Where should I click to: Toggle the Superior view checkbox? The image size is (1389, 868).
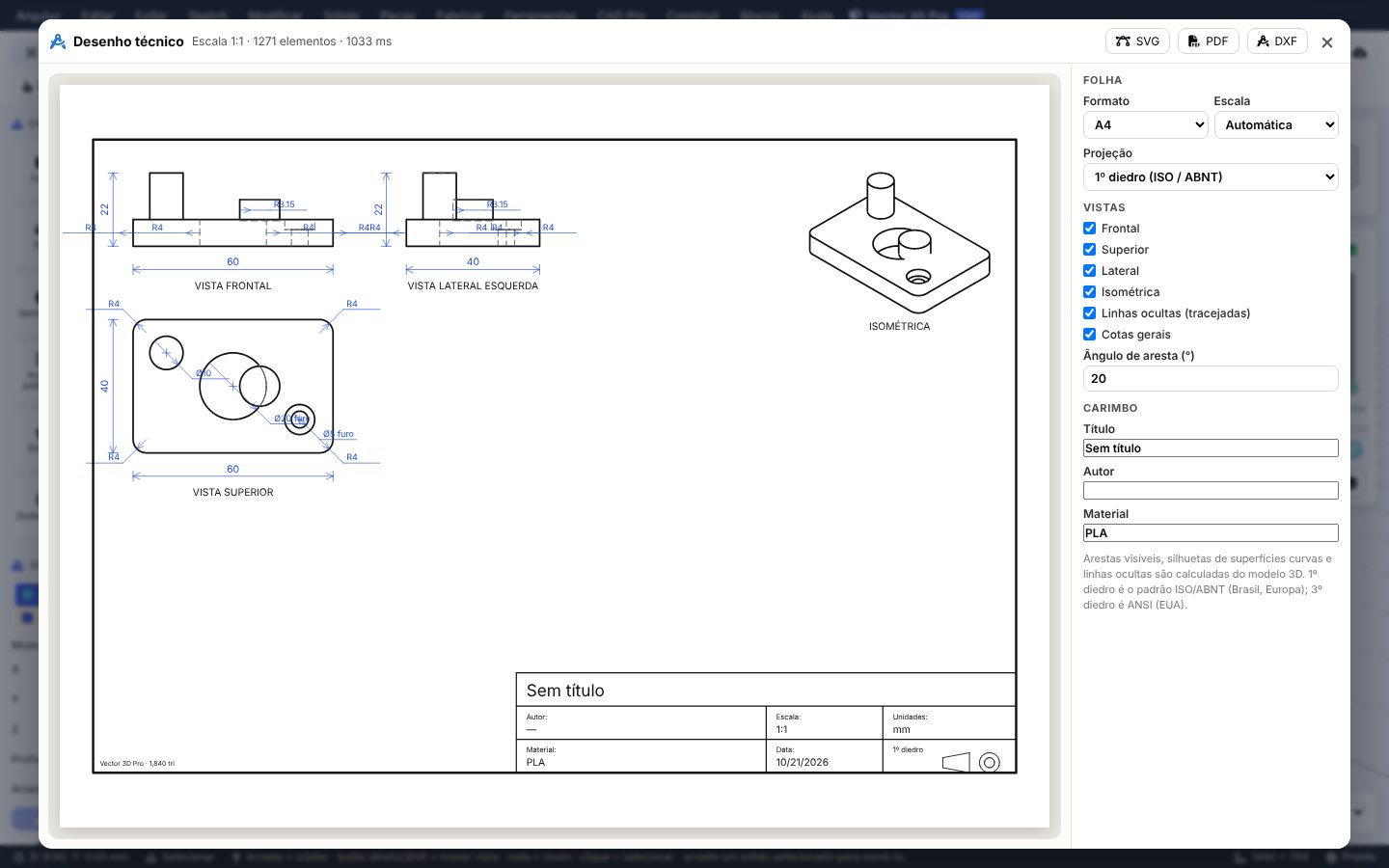[1089, 250]
